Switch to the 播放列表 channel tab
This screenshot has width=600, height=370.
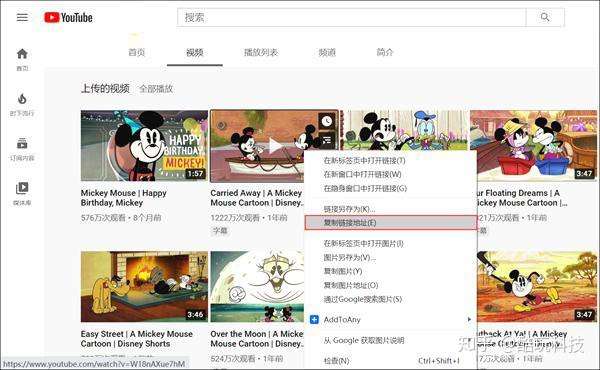coord(261,52)
